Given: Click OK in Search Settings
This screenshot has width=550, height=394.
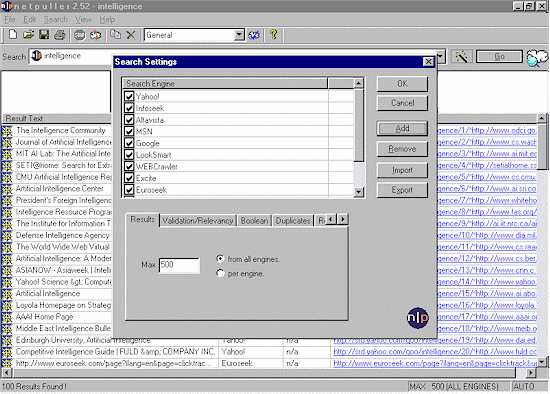Looking at the screenshot, I should pyautogui.click(x=402, y=84).
